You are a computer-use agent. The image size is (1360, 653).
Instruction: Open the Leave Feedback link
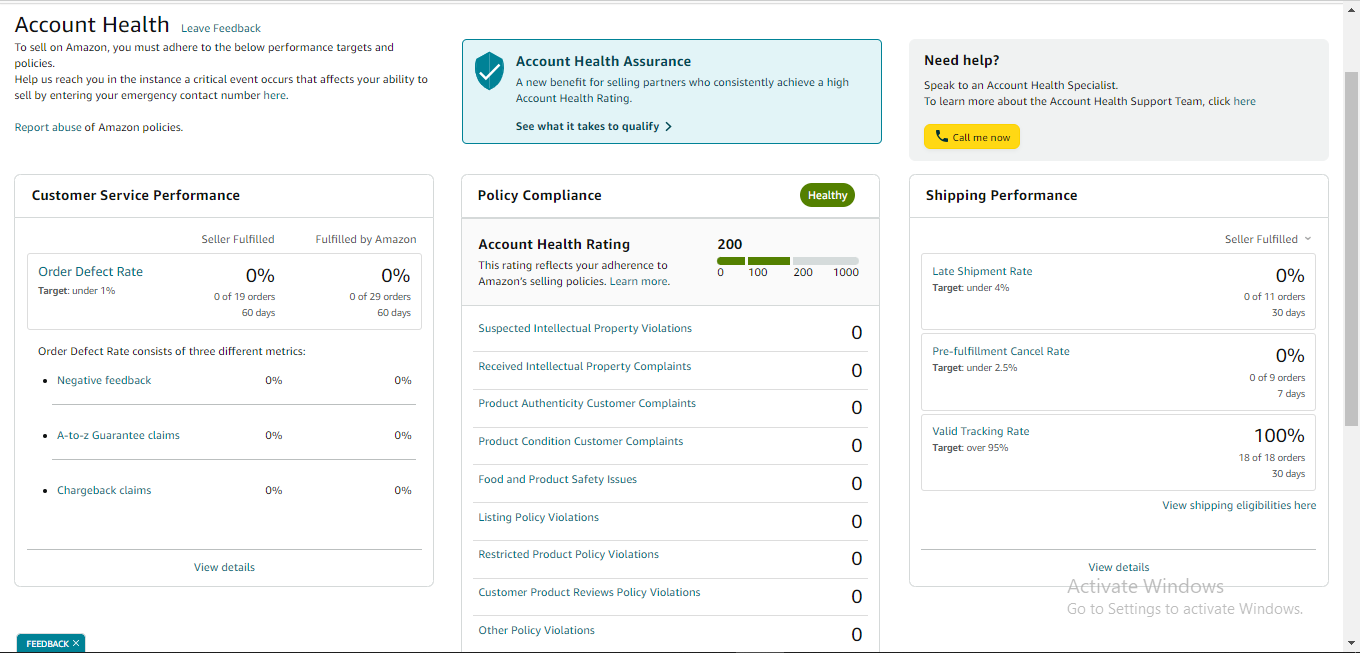[221, 28]
